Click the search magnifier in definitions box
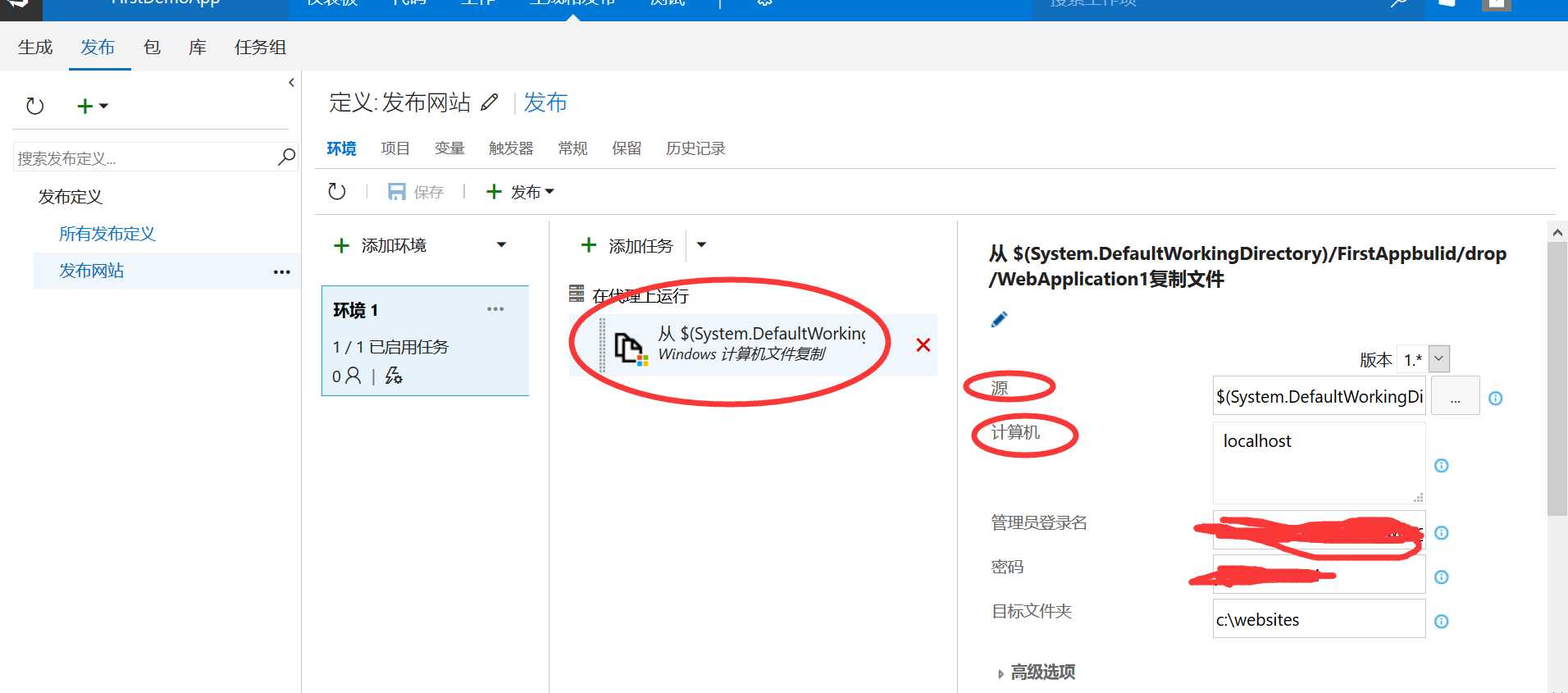Viewport: 1568px width, 693px height. 286,157
